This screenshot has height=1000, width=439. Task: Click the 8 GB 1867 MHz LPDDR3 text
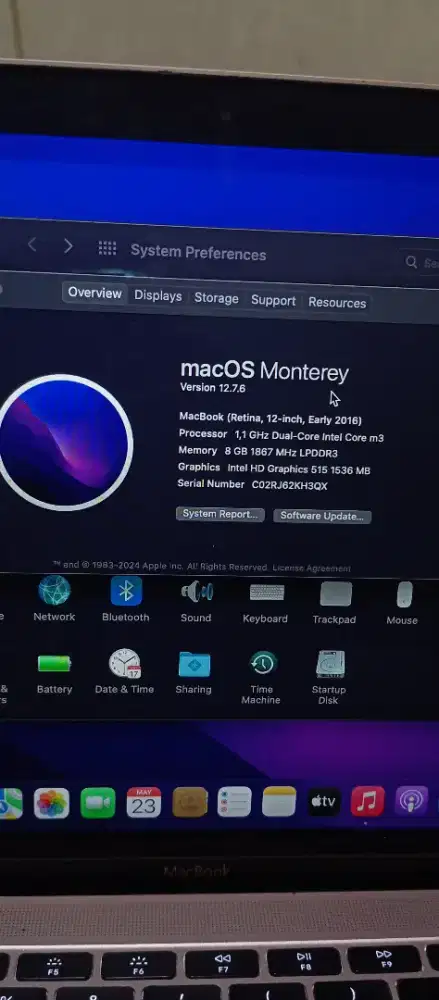281,452
